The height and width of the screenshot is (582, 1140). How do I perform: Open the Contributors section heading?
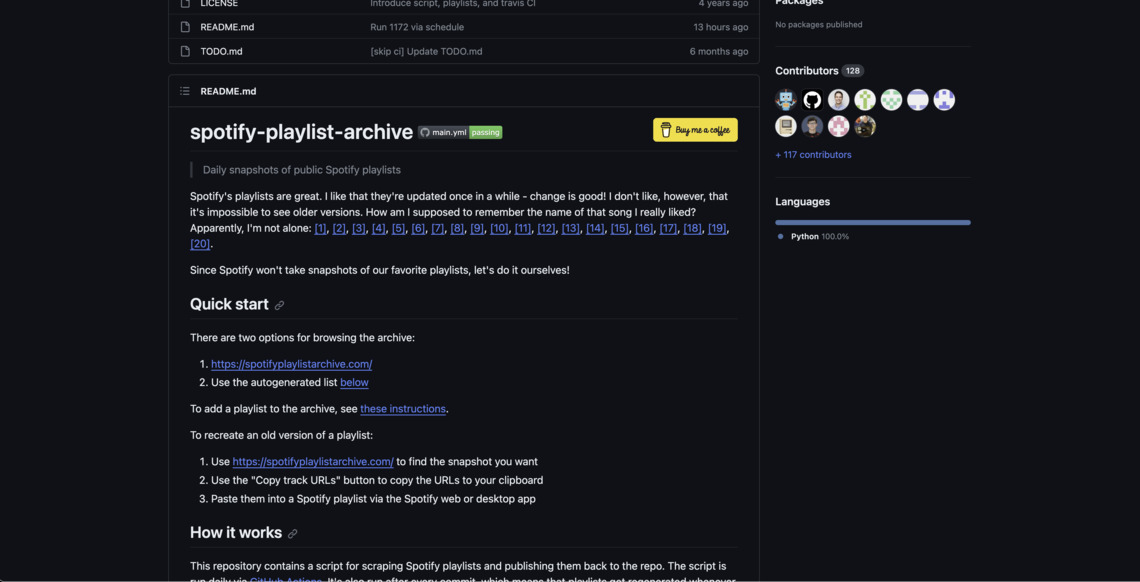tap(806, 71)
